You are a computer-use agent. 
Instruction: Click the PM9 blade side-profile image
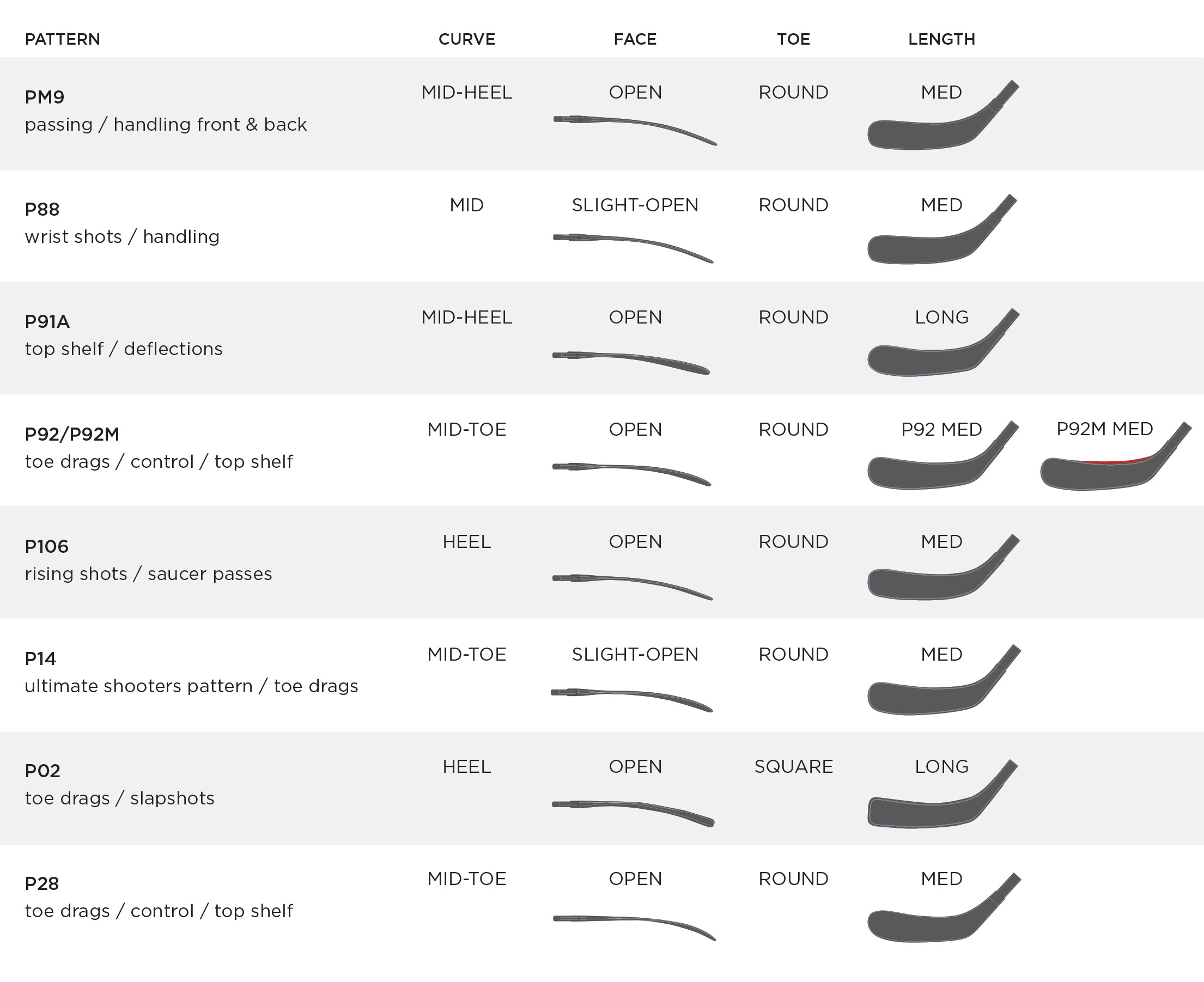[x=943, y=115]
